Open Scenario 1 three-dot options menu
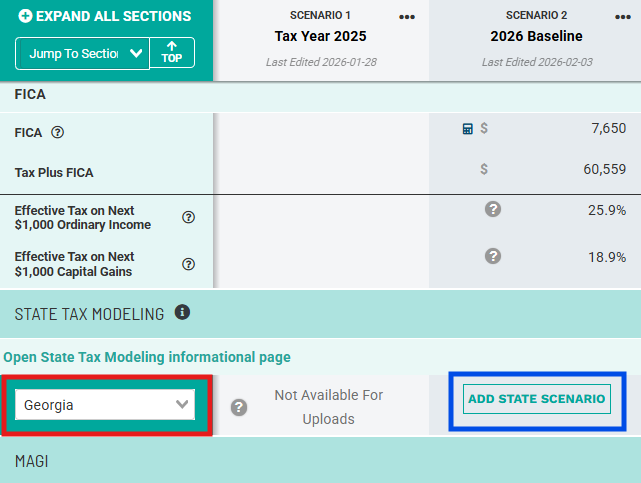Screen dimensions: 641x483 point(407,17)
